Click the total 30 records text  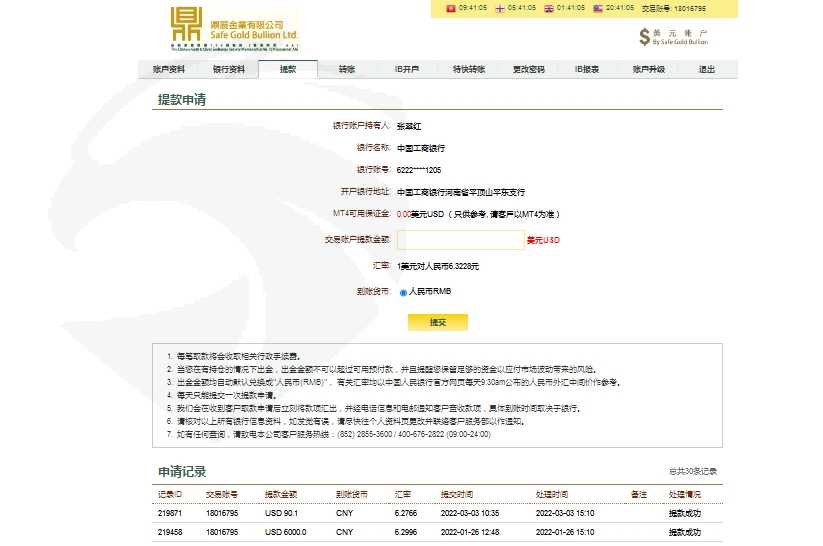693,471
